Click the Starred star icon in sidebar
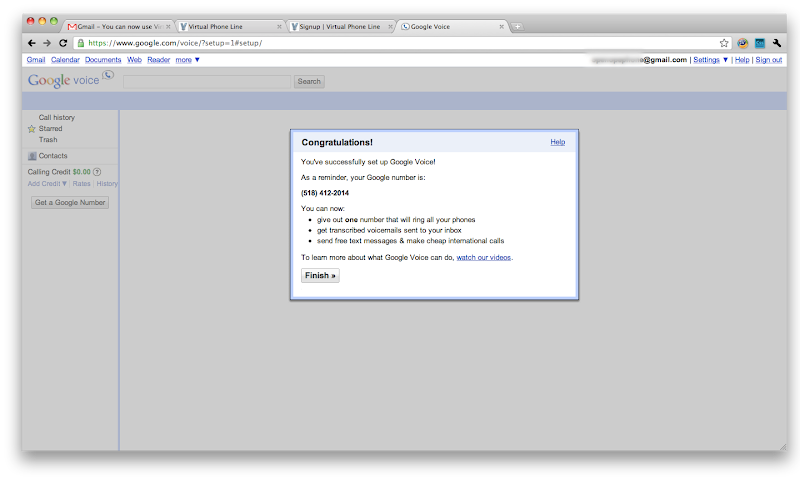The height and width of the screenshot is (481, 800). [32, 129]
